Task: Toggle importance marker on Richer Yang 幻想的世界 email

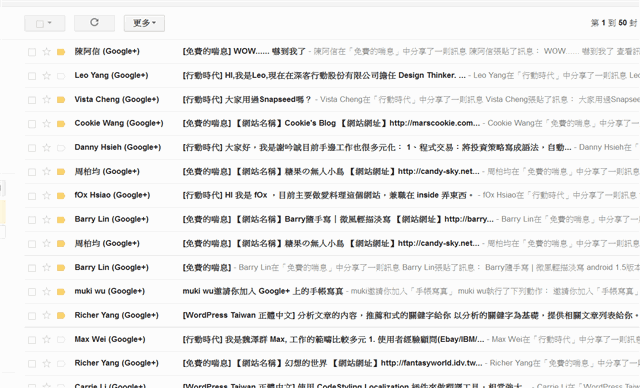Action: point(61,364)
